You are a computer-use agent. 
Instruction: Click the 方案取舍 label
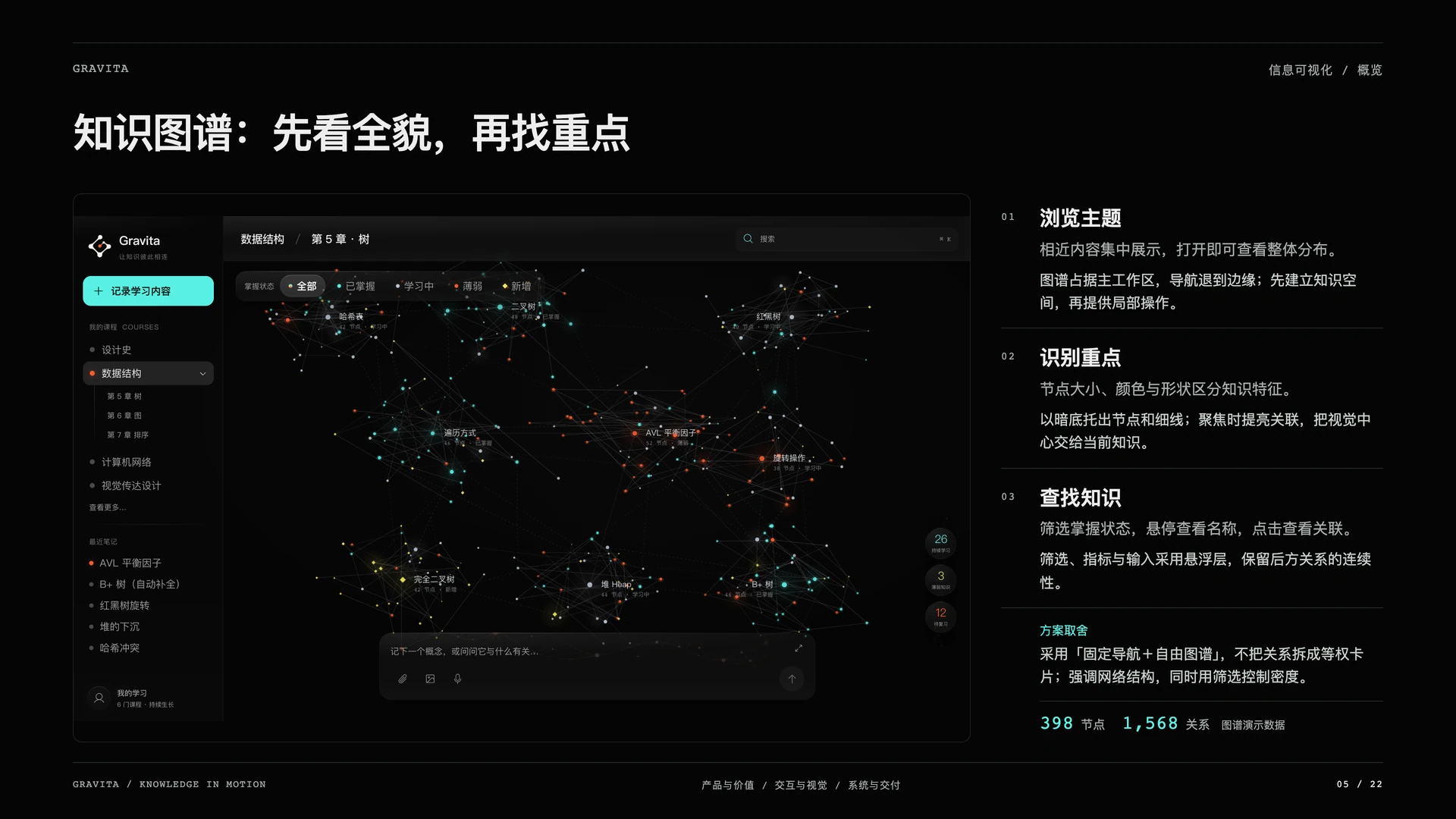pos(1064,631)
